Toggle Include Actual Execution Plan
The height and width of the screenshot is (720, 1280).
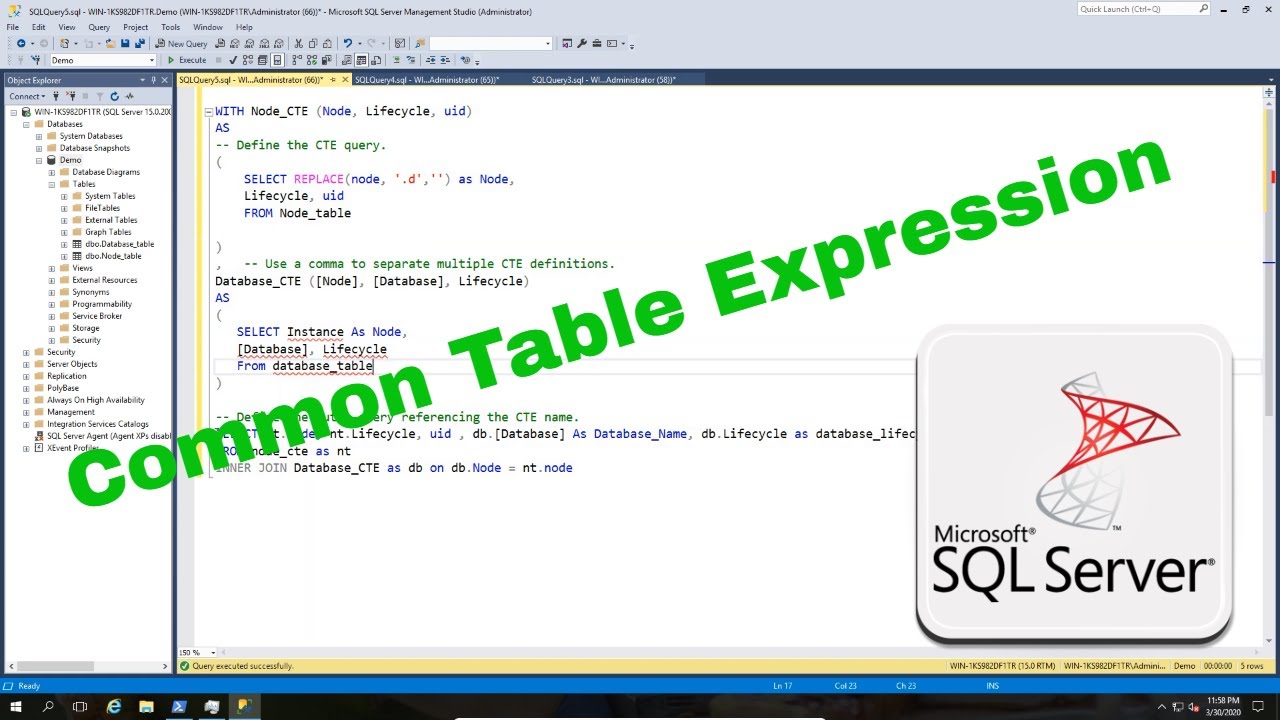pos(297,60)
